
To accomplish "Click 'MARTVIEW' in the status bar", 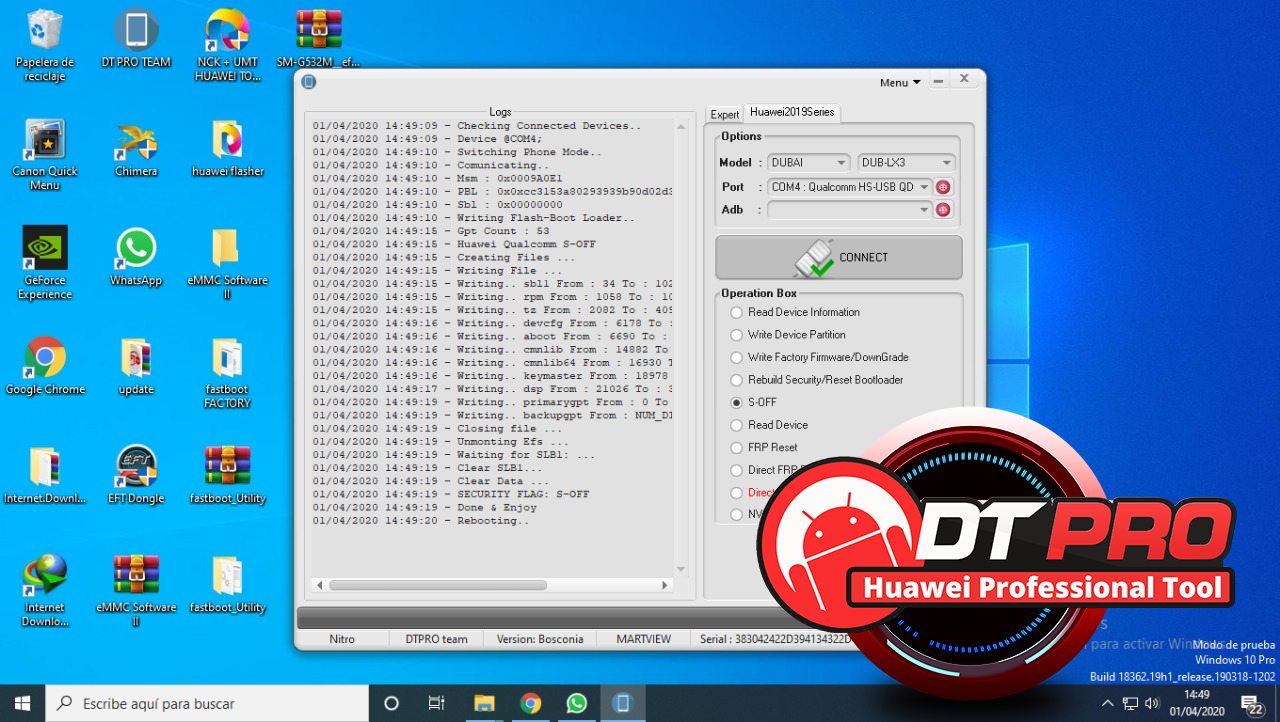I will coord(644,639).
